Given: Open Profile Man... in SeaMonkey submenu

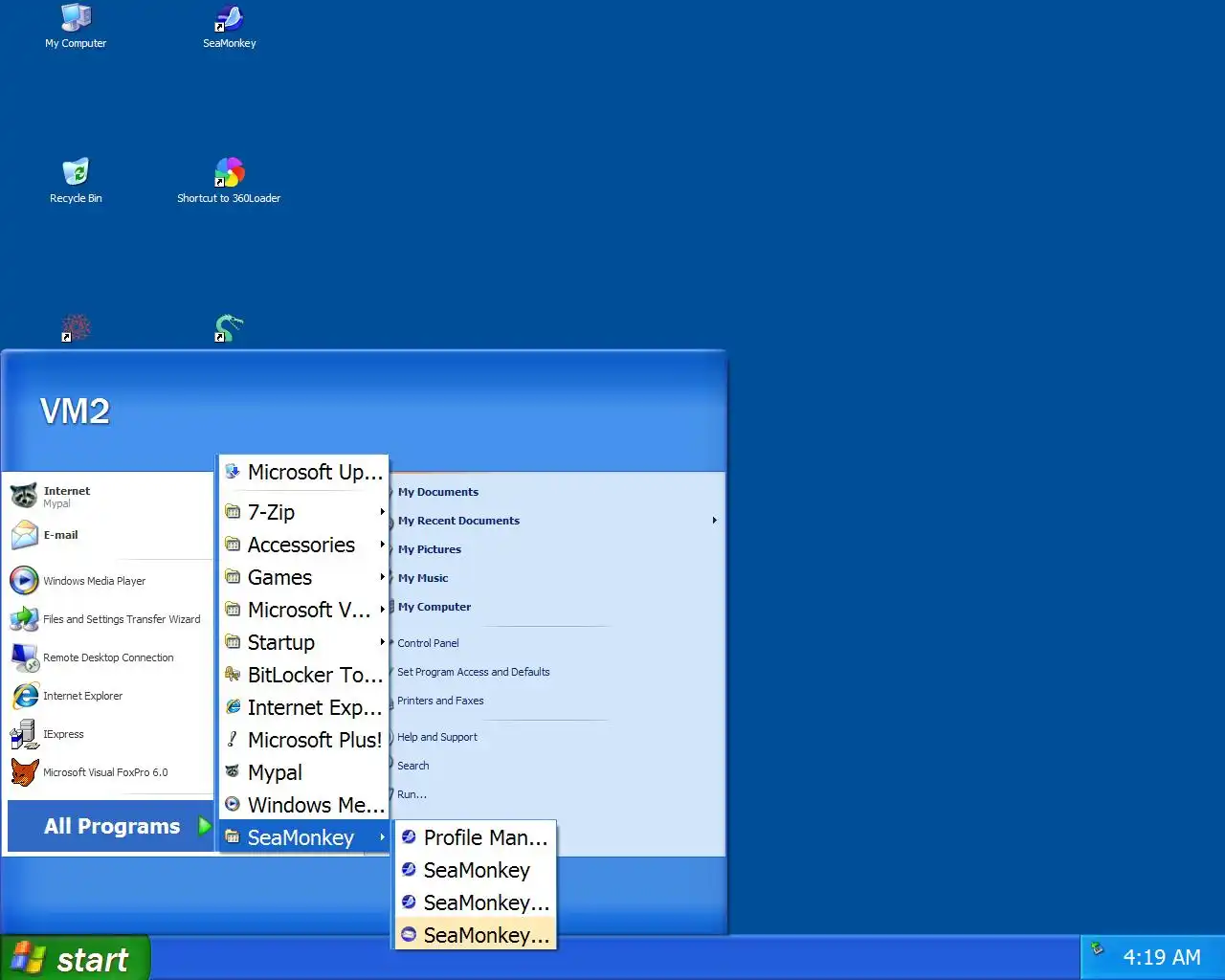Looking at the screenshot, I should (475, 837).
